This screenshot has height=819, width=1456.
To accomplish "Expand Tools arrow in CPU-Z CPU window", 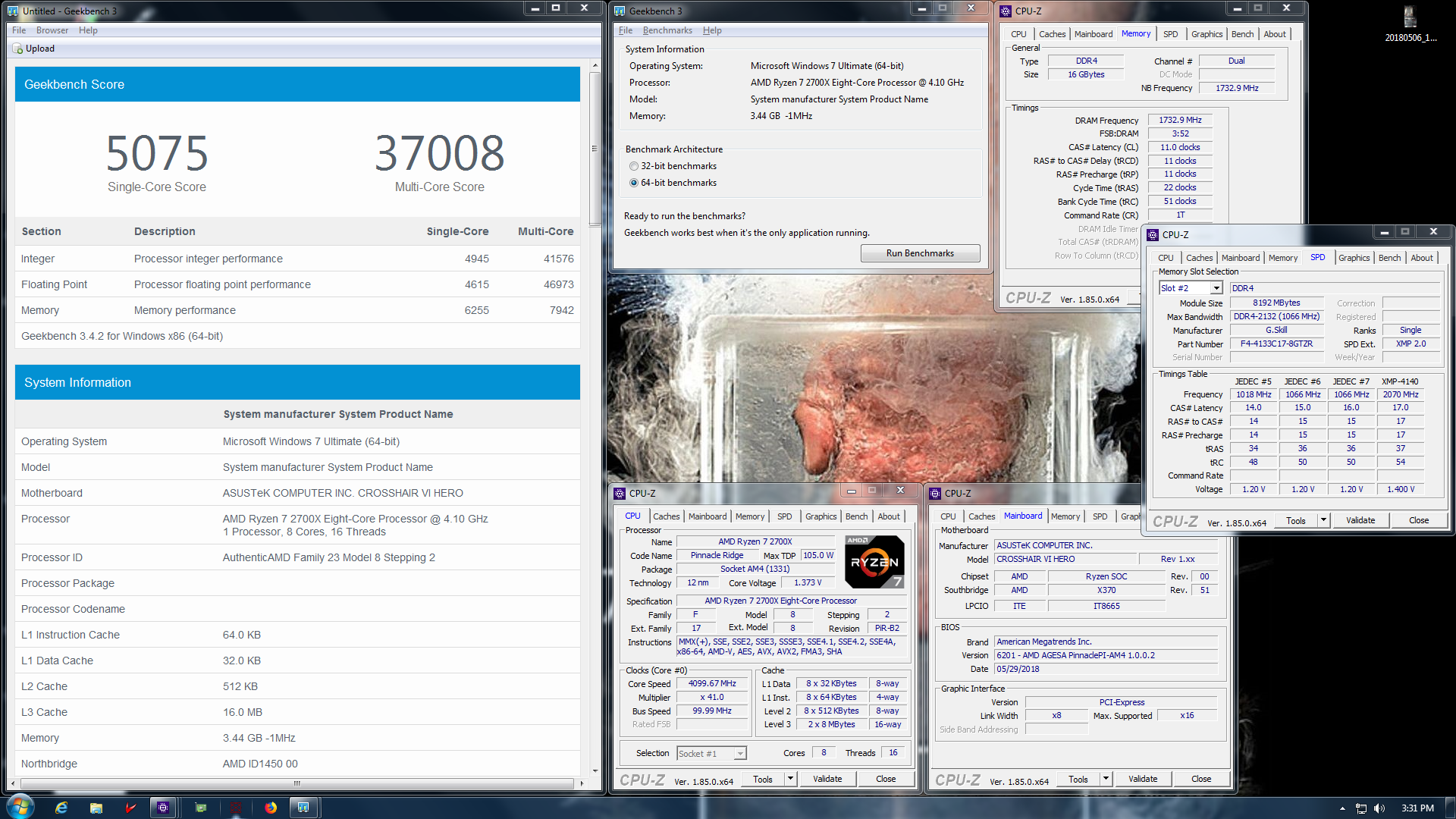I will (790, 779).
